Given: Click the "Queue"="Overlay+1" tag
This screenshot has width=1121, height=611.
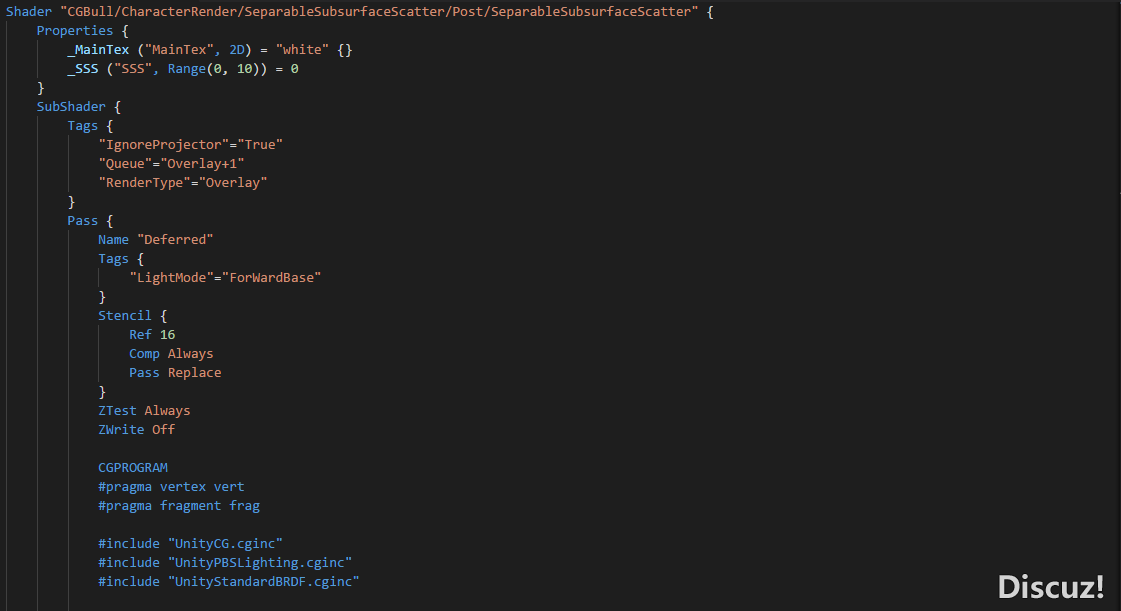Looking at the screenshot, I should 171,164.
